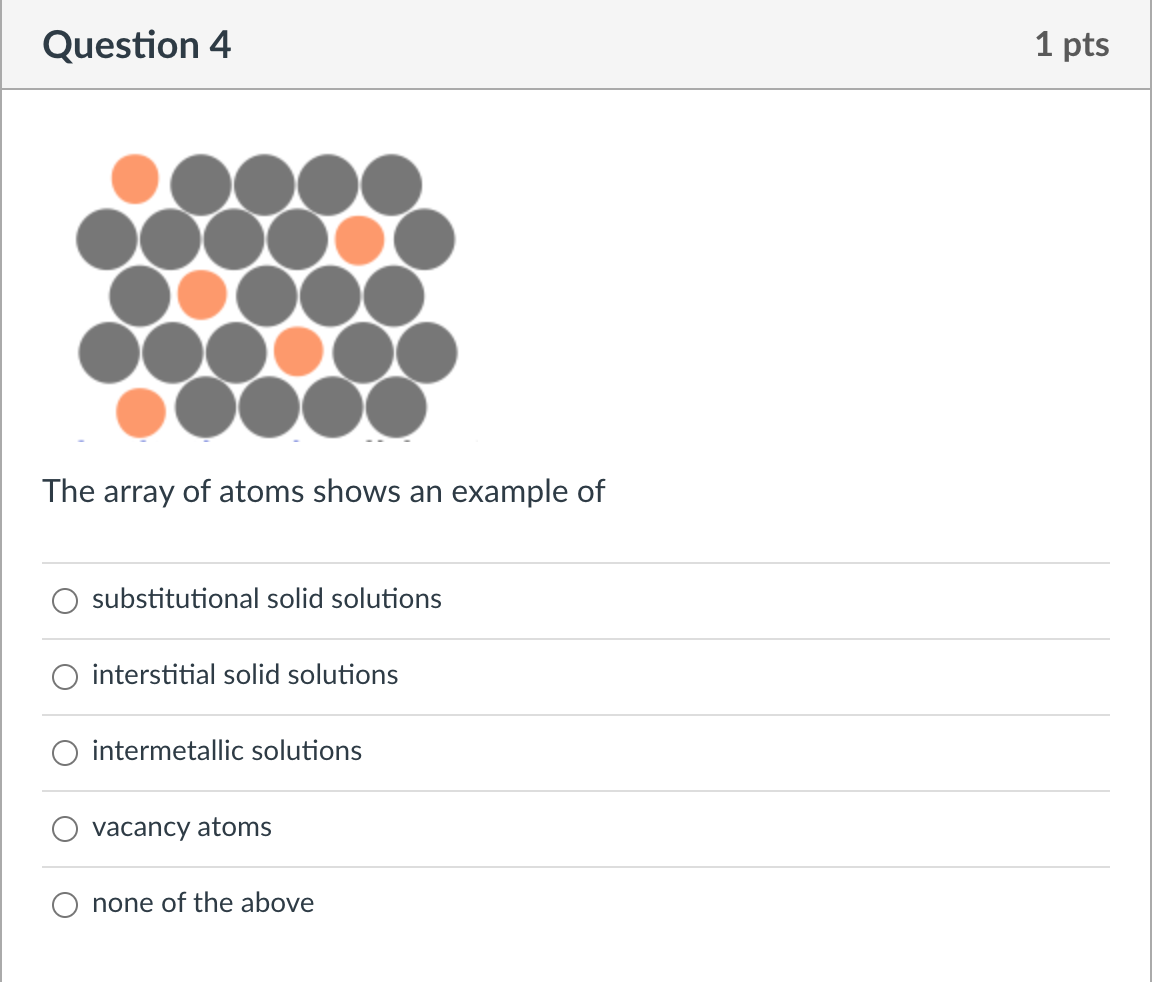
Task: Click the substitutional solid solutions answer text
Action: (266, 599)
